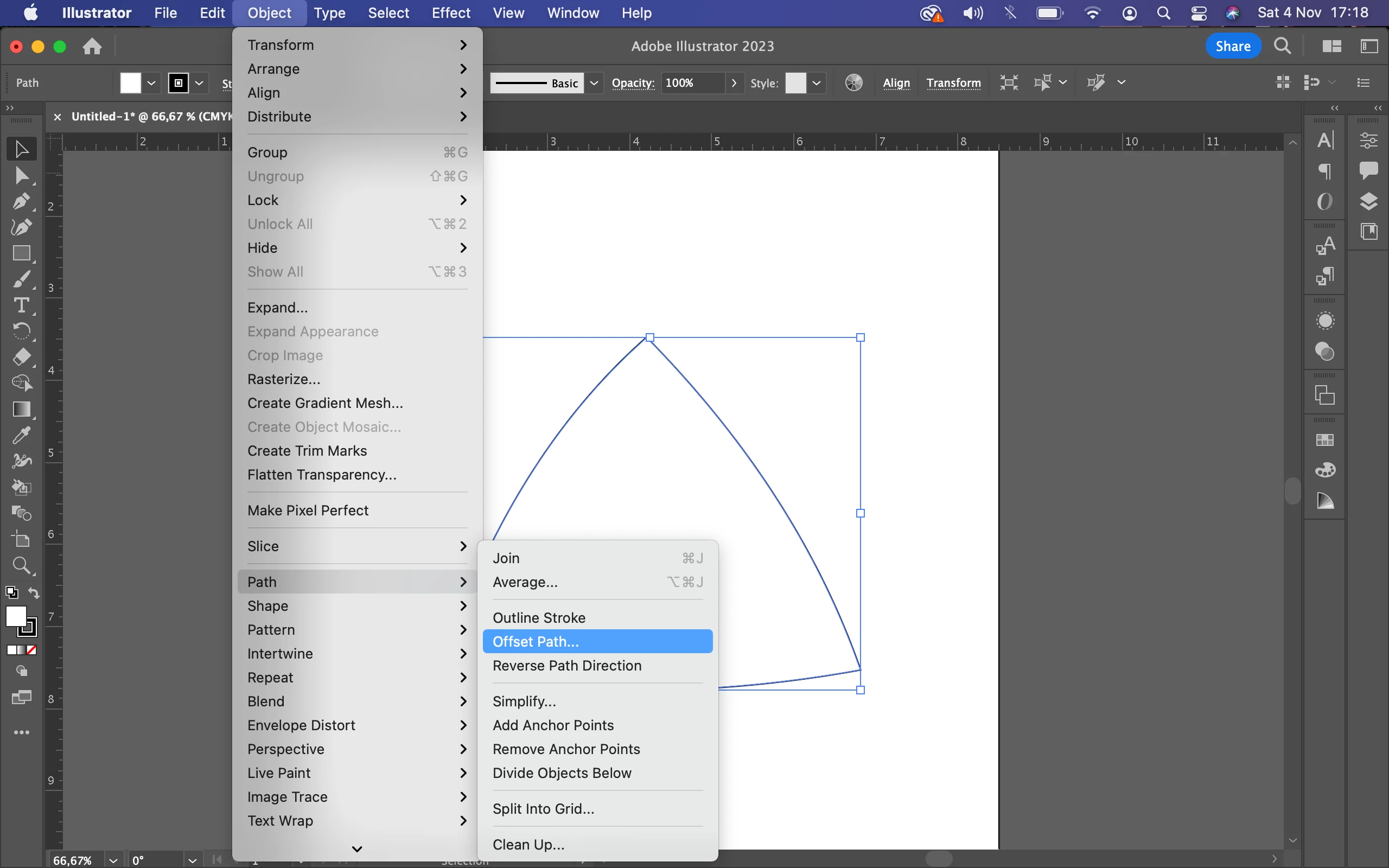Image resolution: width=1389 pixels, height=868 pixels.
Task: Select the Rectangle tool
Action: (21, 253)
